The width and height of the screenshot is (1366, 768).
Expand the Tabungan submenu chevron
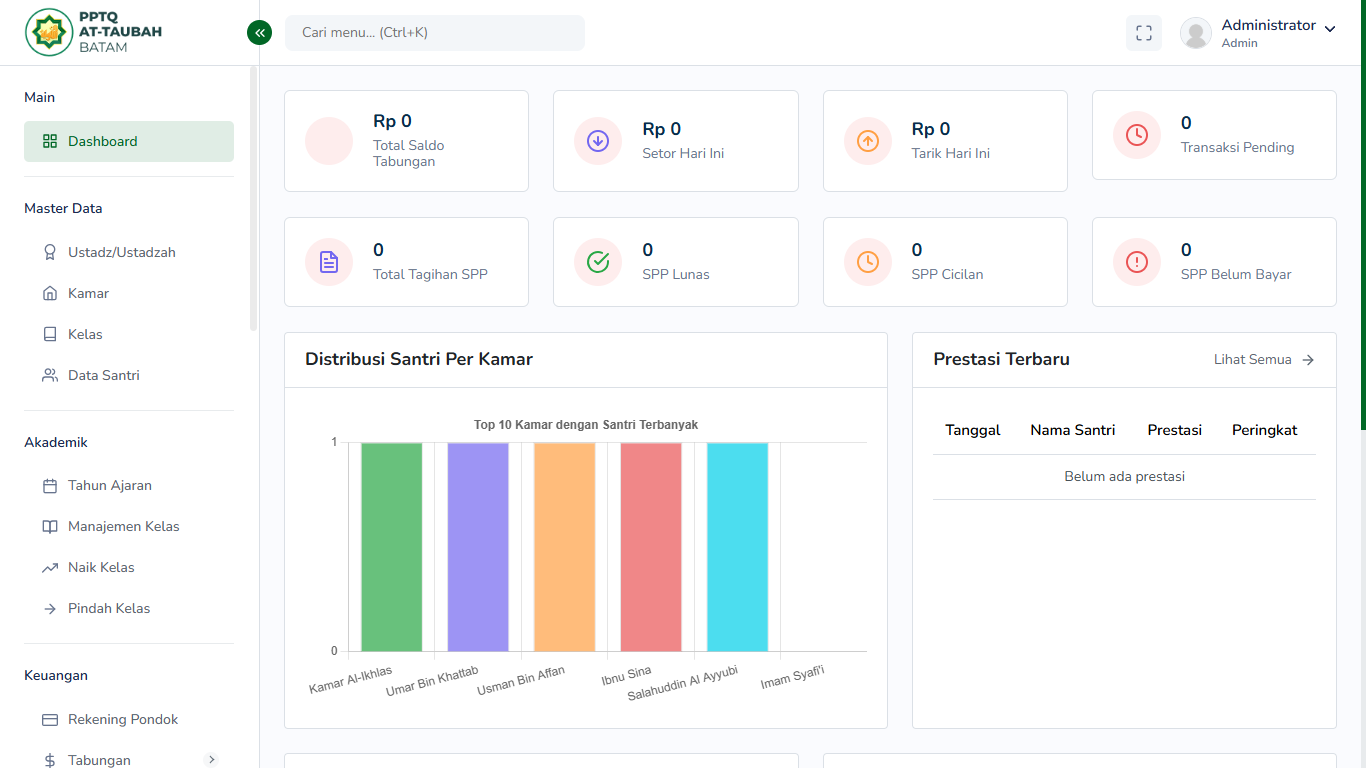(x=211, y=760)
